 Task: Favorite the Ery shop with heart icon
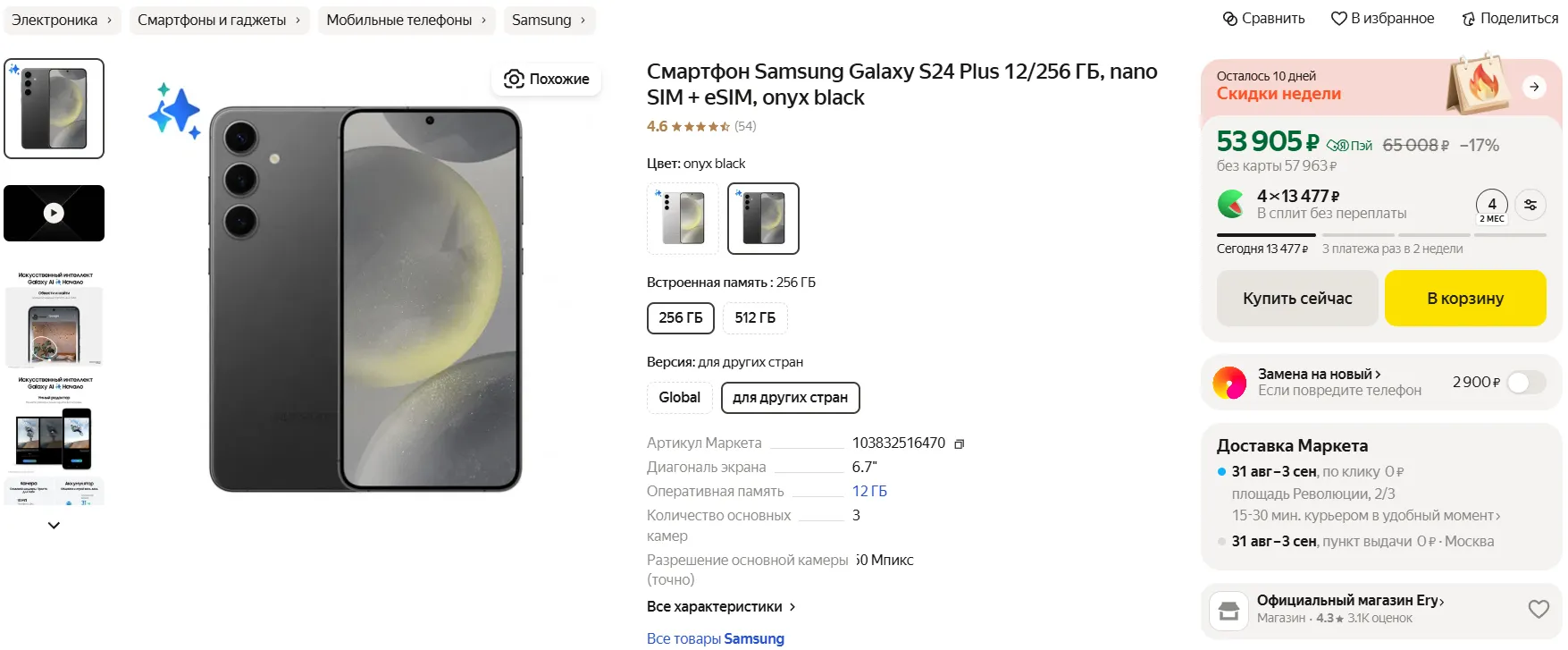coord(1539,609)
